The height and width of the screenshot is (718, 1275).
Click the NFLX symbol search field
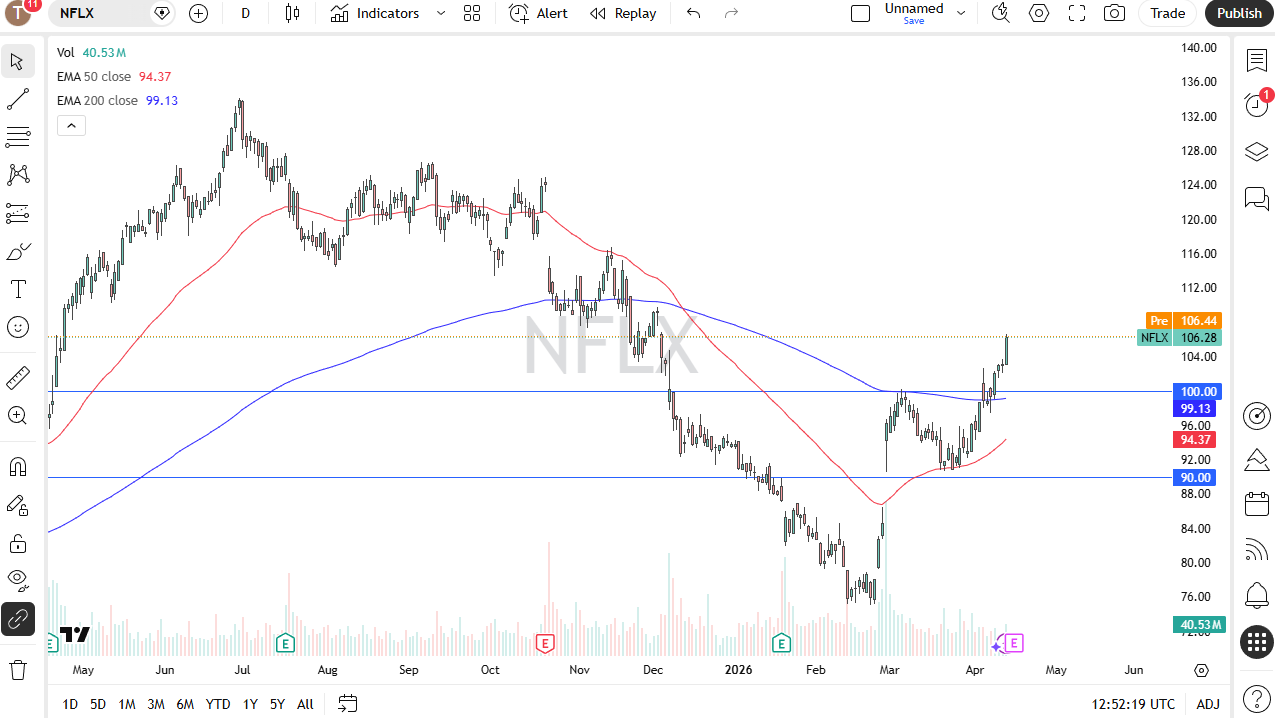tap(100, 13)
